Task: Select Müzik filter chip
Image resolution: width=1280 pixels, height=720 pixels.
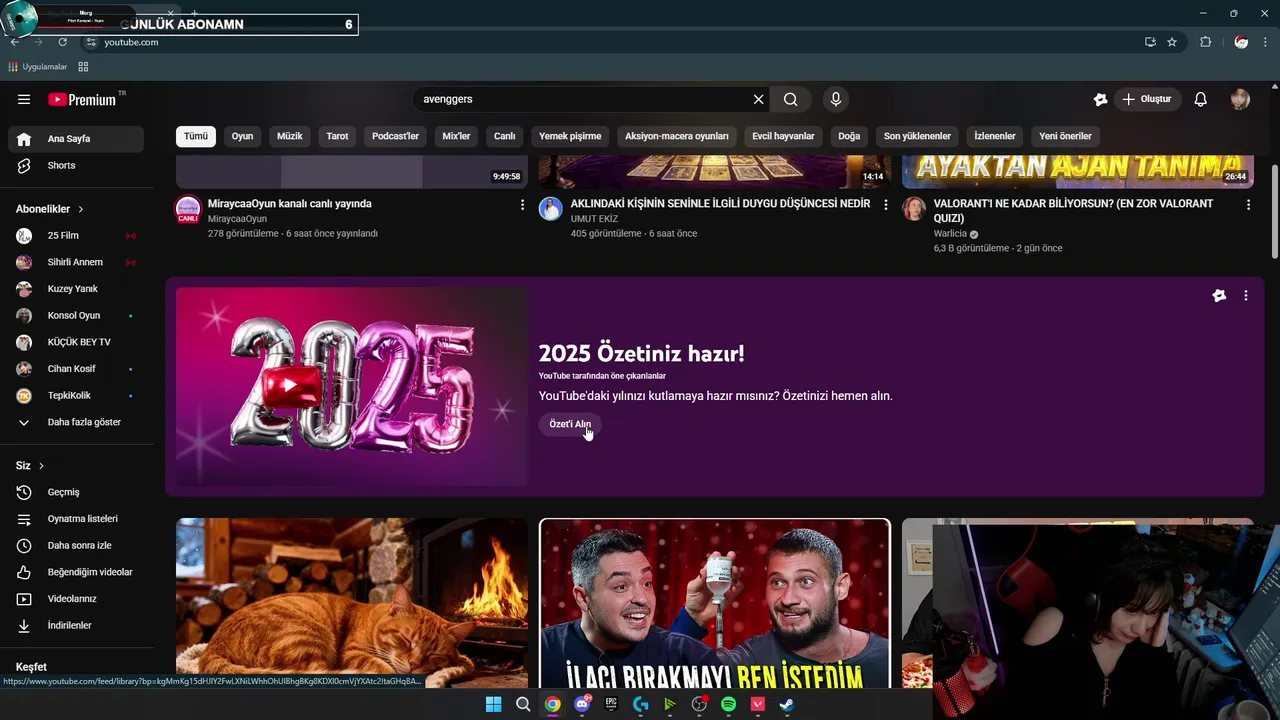Action: pyautogui.click(x=290, y=136)
